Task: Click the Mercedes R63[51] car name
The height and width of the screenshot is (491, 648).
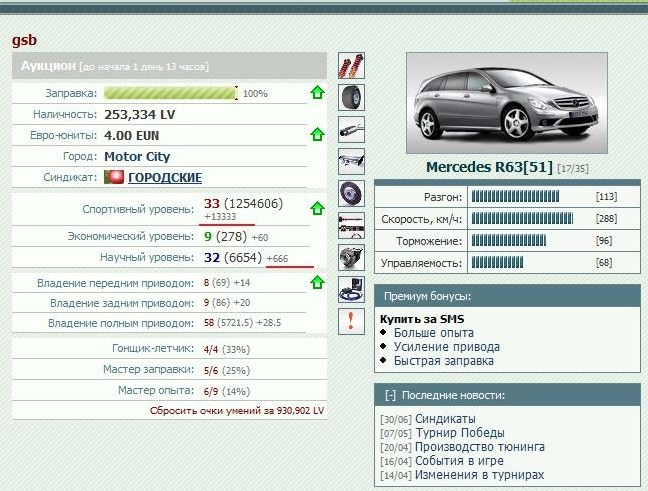Action: [489, 167]
